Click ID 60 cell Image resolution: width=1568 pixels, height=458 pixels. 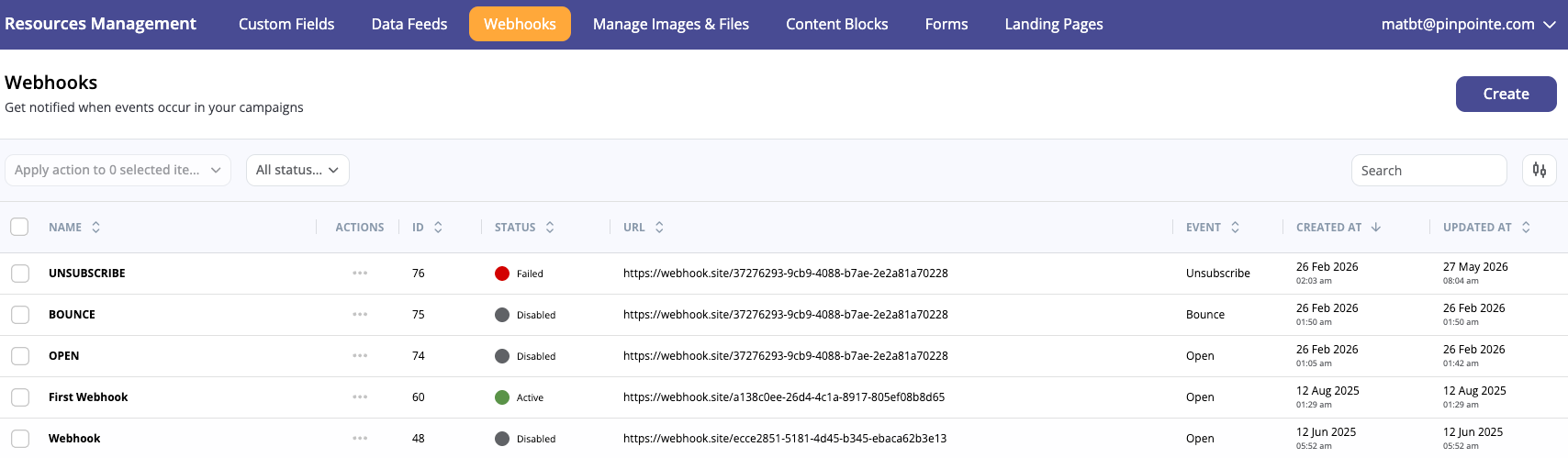419,397
